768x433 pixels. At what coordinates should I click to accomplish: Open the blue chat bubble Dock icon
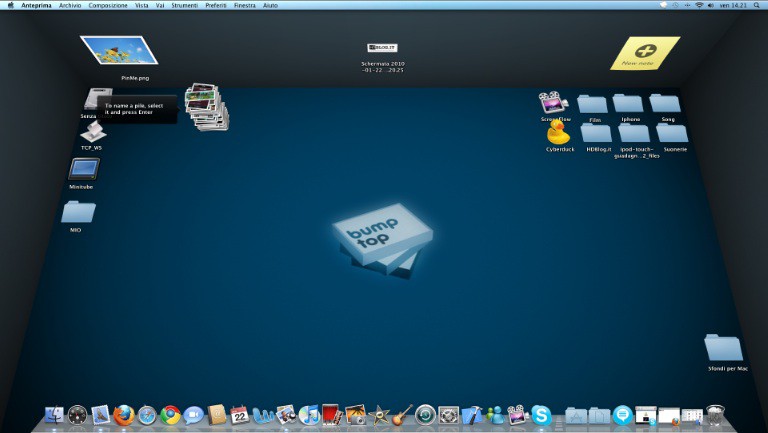click(x=623, y=415)
